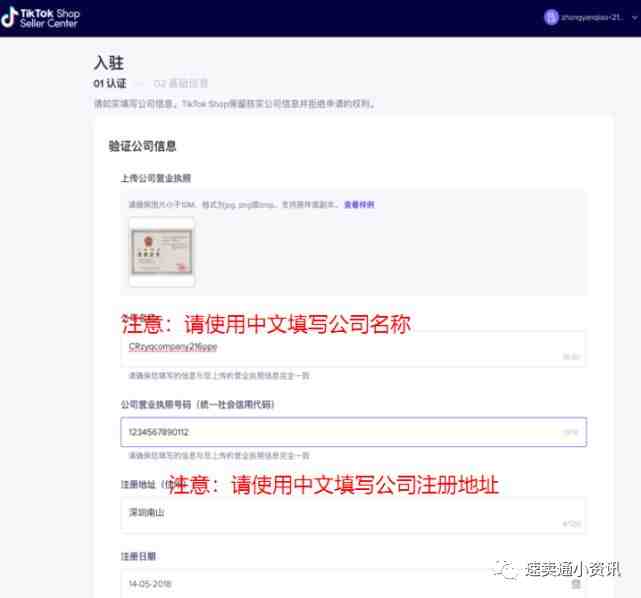Click the TikTok Shop Seller Center logo
Image resolution: width=641 pixels, height=598 pixels.
pos(40,18)
